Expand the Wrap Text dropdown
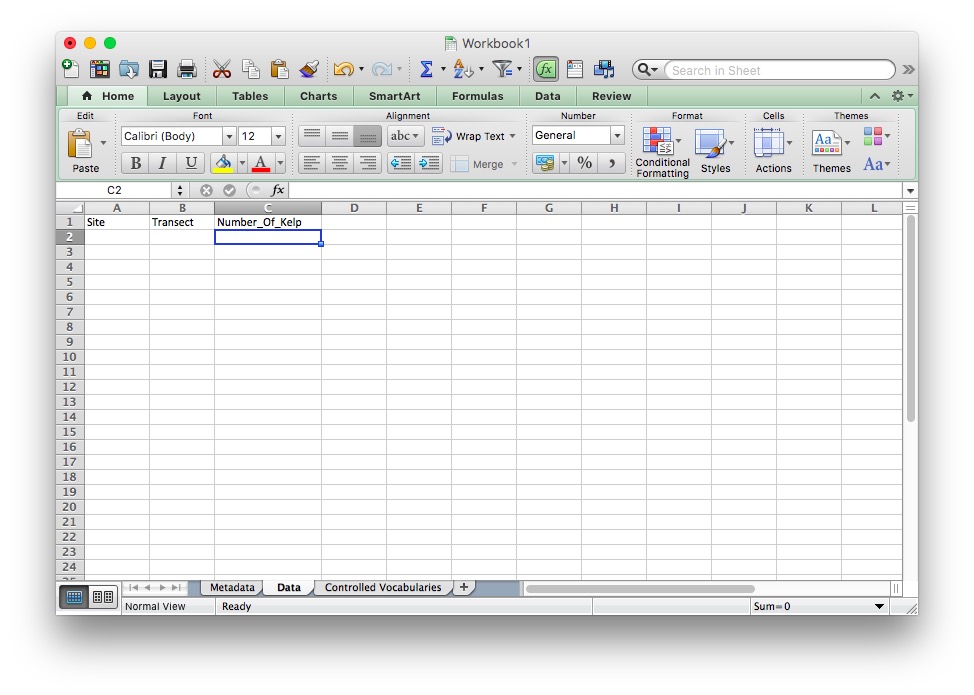974x695 pixels. 513,136
